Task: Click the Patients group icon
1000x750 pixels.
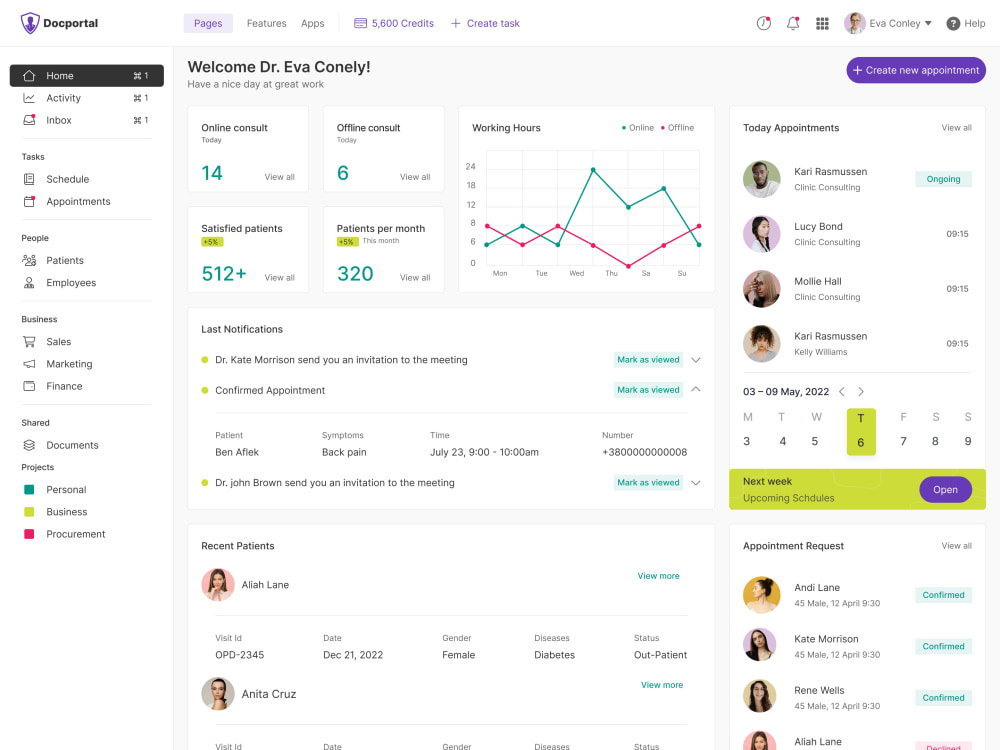Action: point(29,260)
